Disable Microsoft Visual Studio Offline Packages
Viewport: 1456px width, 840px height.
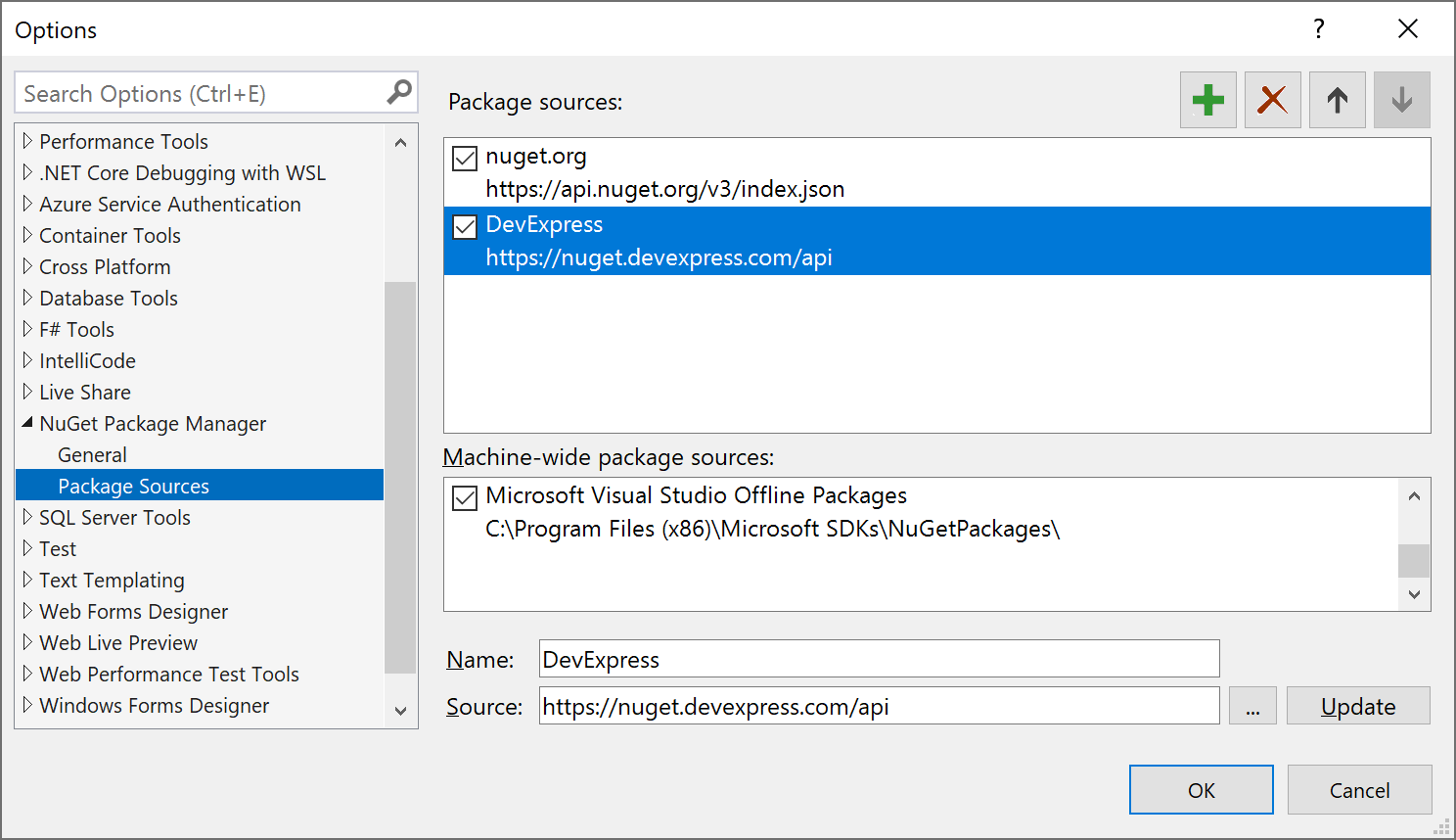point(465,497)
